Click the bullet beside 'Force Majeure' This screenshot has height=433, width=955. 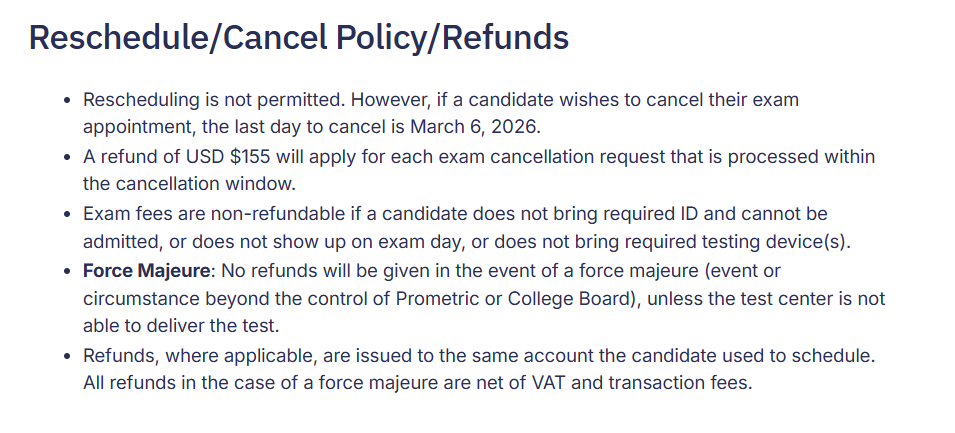pos(68,271)
